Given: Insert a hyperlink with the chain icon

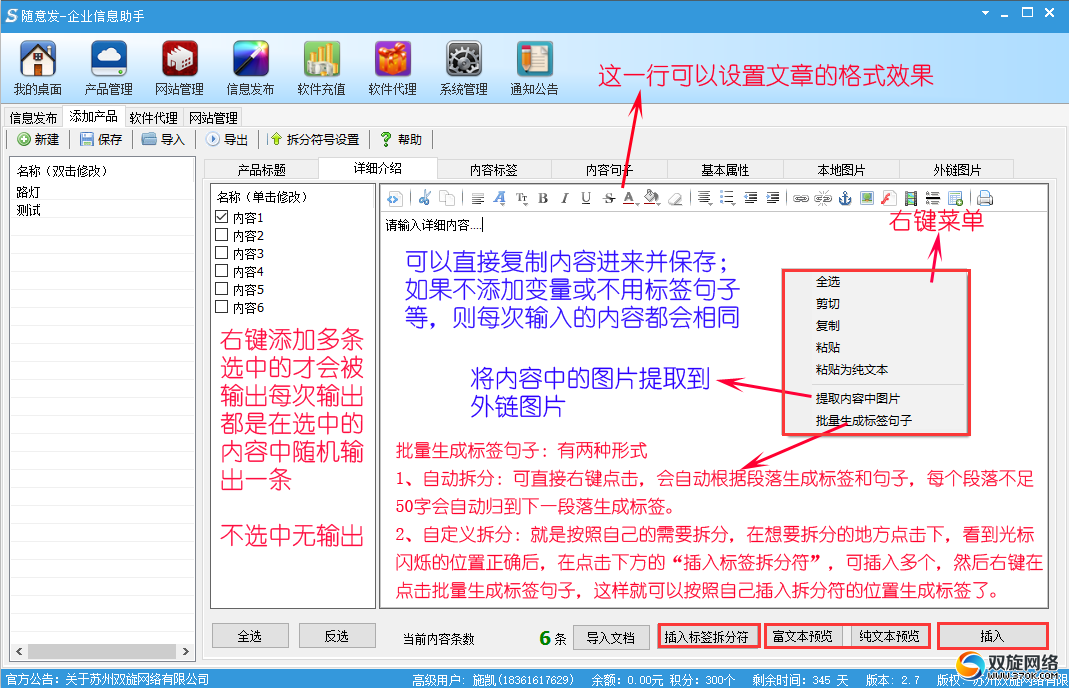Looking at the screenshot, I should 801,198.
